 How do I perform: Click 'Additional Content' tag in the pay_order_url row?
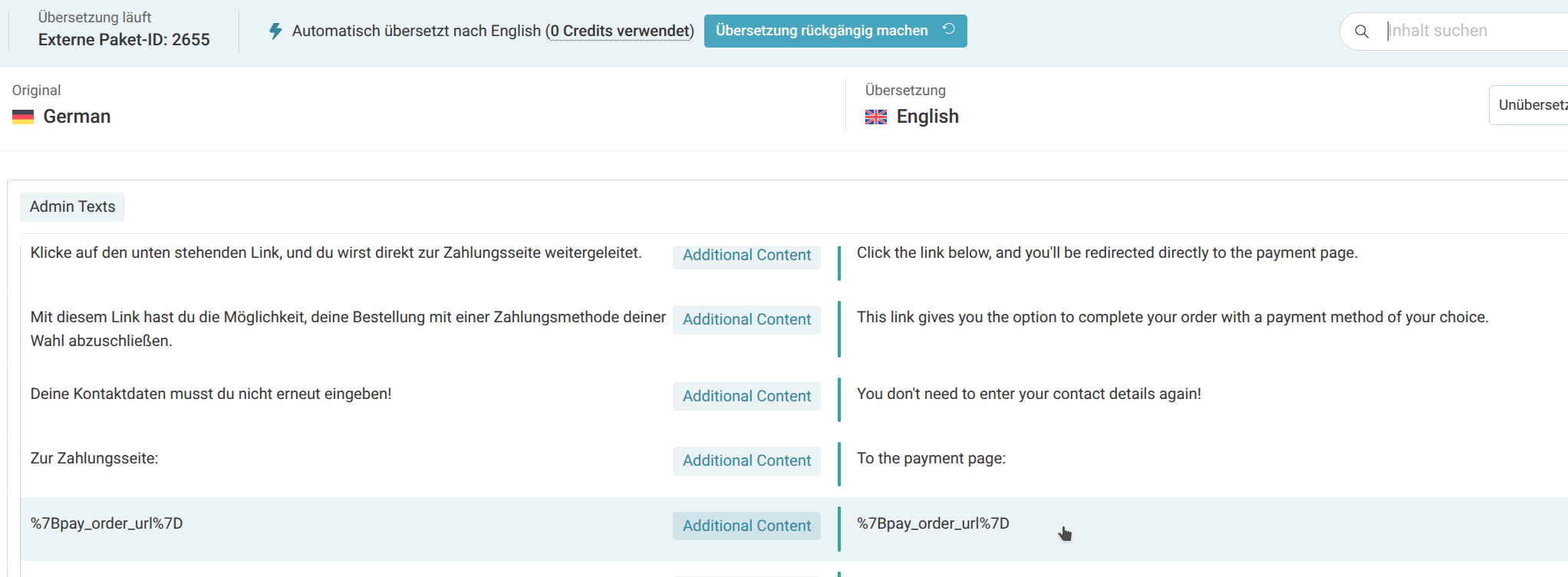(x=746, y=526)
